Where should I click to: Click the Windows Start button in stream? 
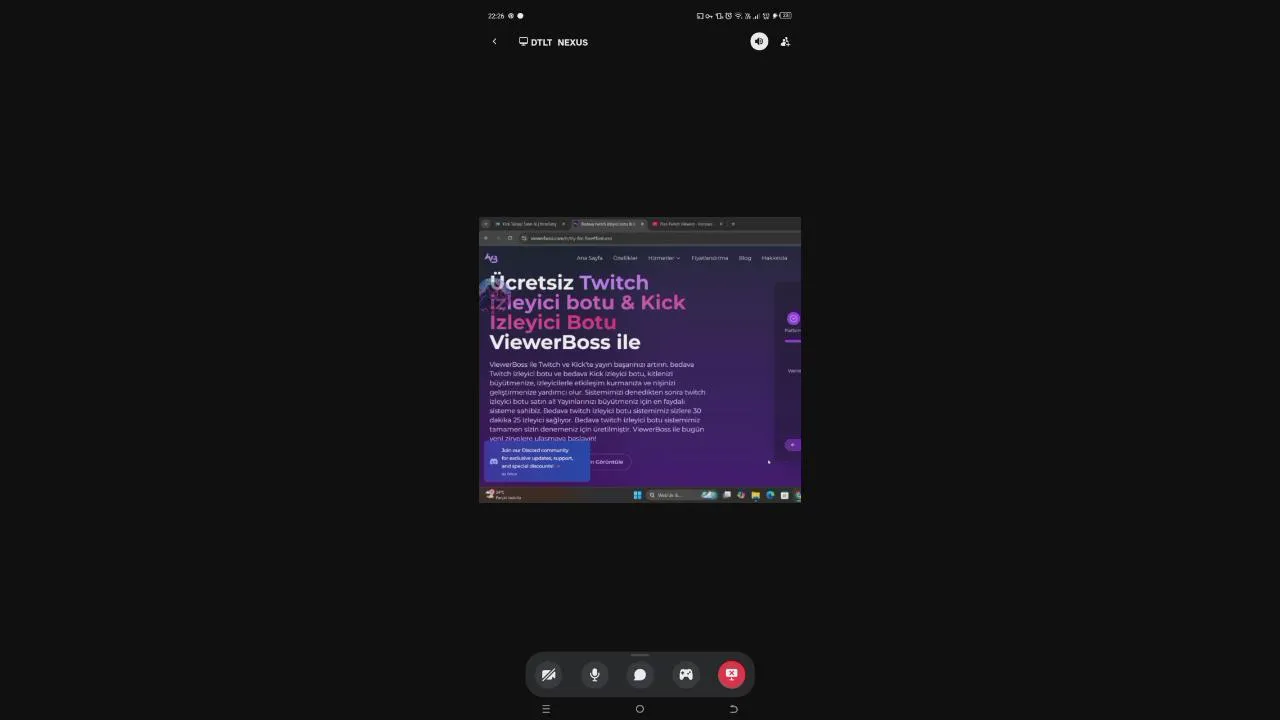point(637,495)
